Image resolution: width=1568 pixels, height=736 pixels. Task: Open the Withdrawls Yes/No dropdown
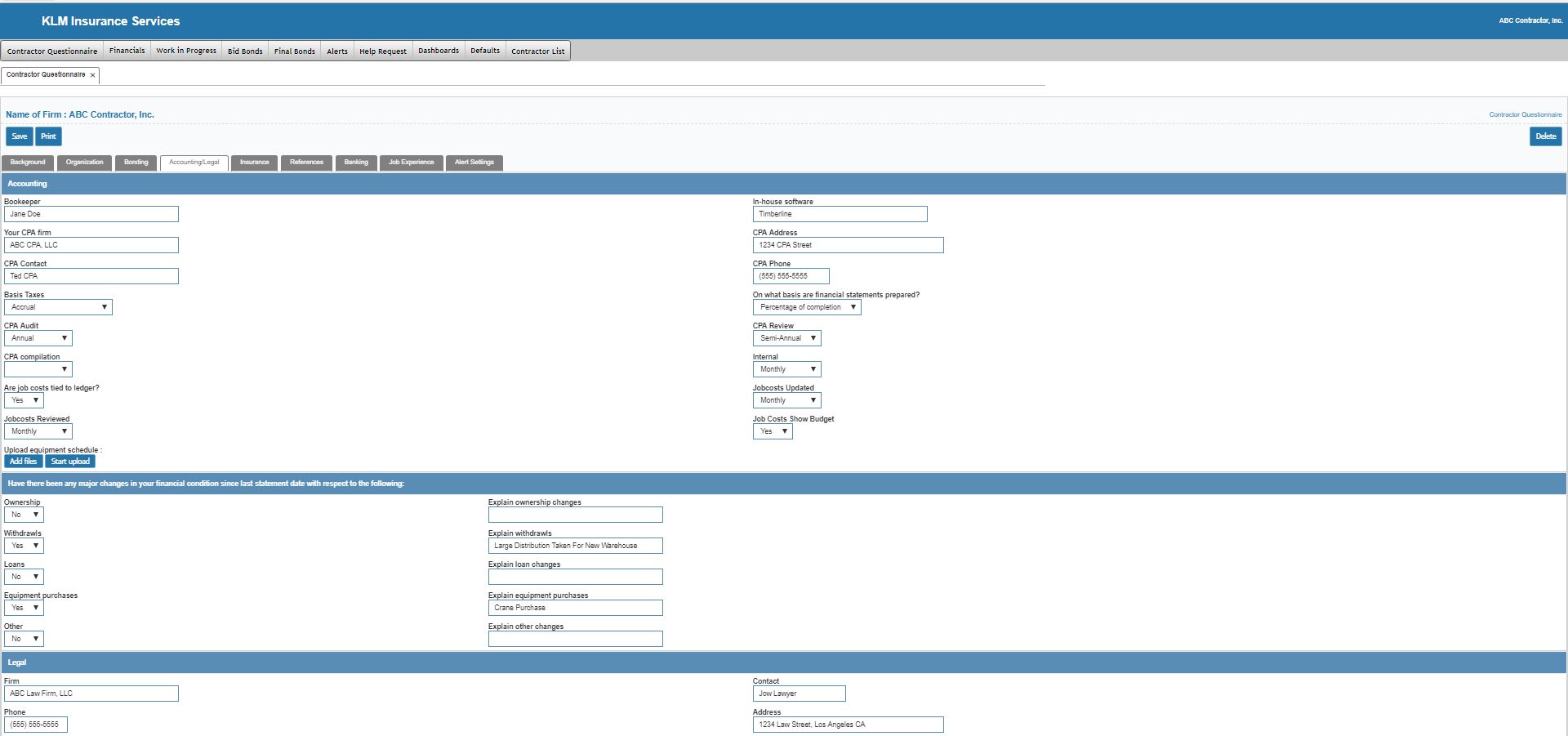tap(24, 546)
